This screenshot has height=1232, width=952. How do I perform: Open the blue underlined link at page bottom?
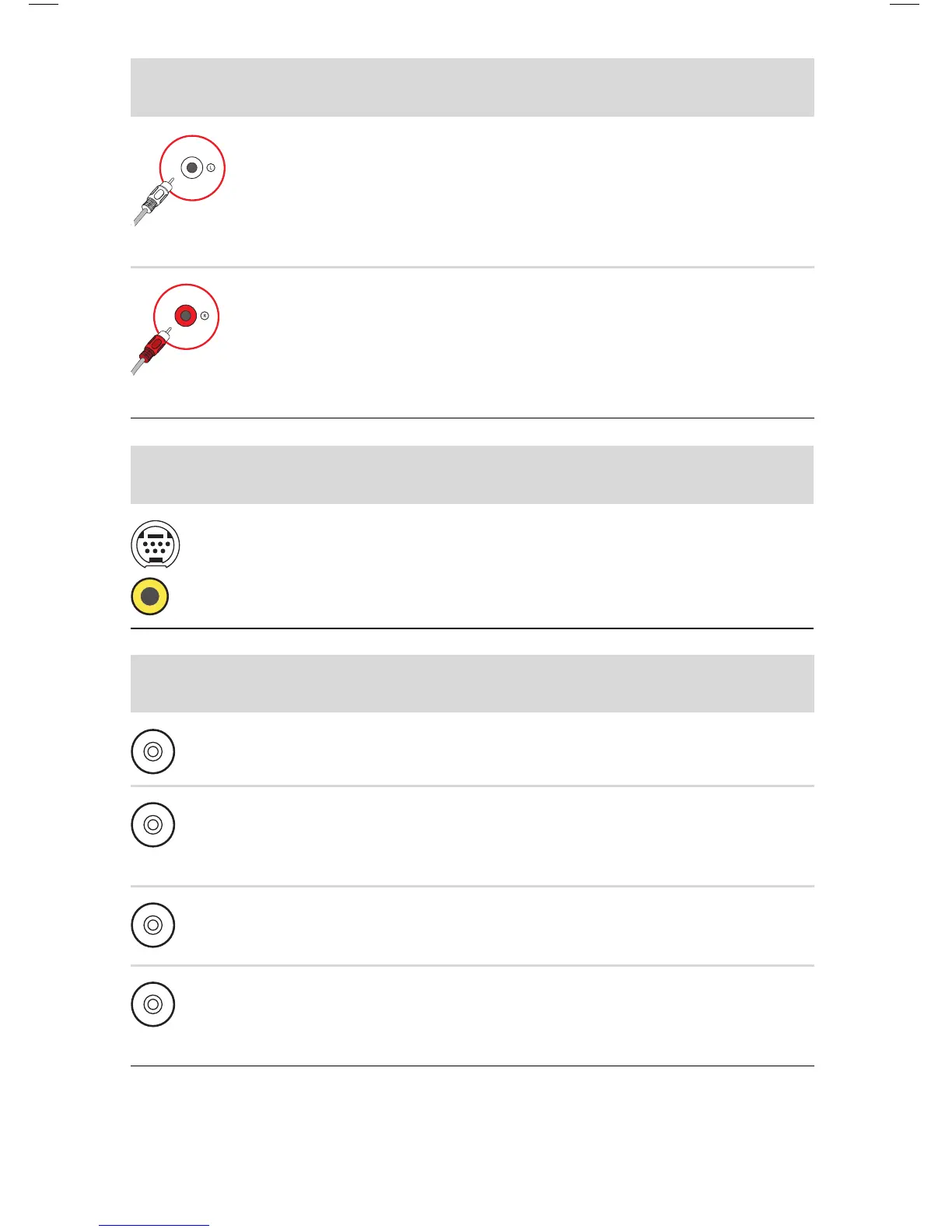pyautogui.click(x=154, y=1225)
